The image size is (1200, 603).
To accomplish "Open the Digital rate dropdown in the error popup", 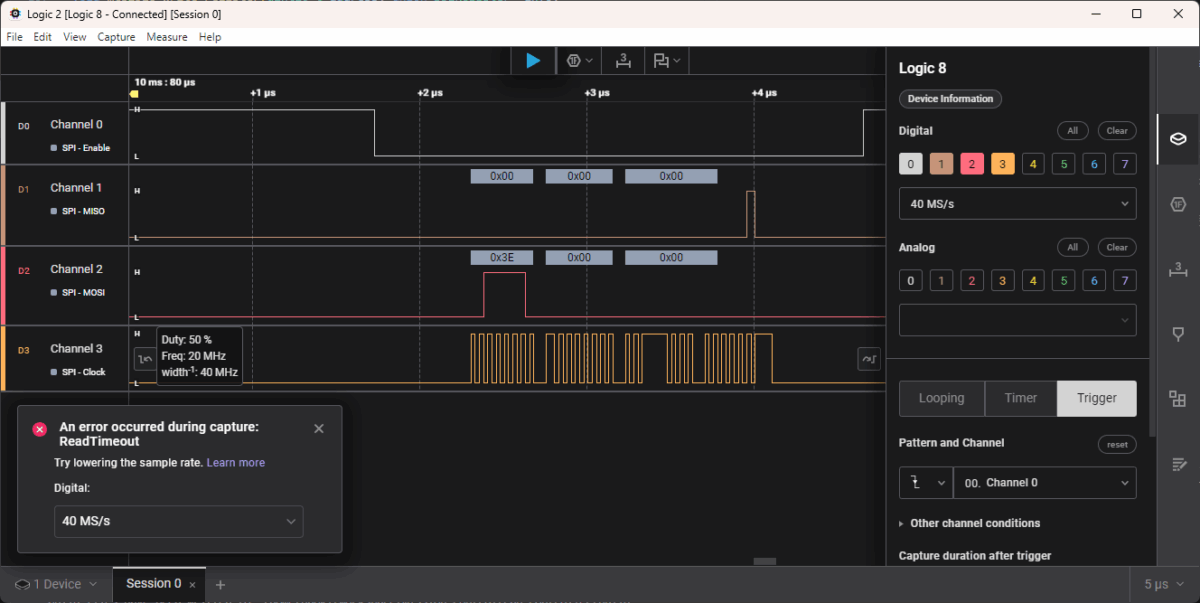I will pos(178,521).
